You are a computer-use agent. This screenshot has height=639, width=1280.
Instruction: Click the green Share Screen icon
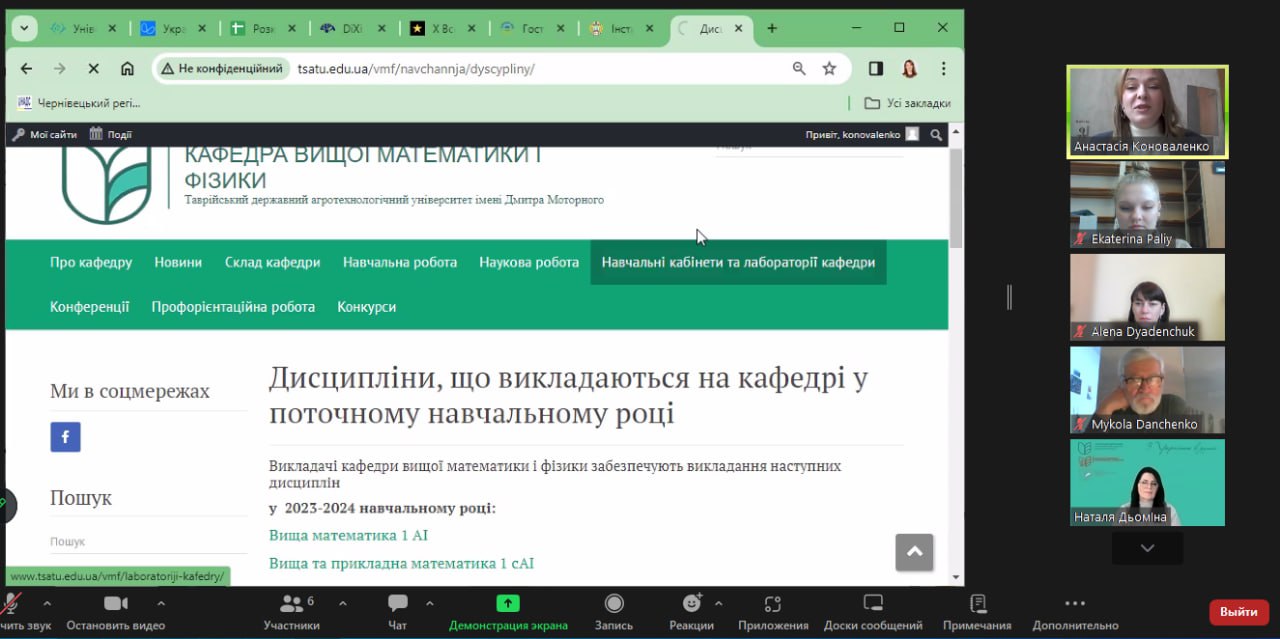pyautogui.click(x=508, y=604)
